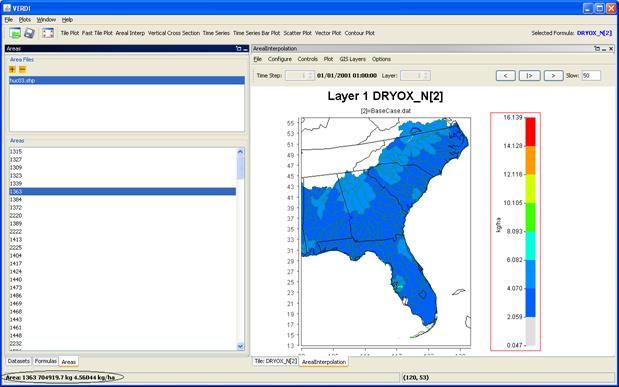
Task: Click the tile all plots window icon
Action: (x=48, y=33)
